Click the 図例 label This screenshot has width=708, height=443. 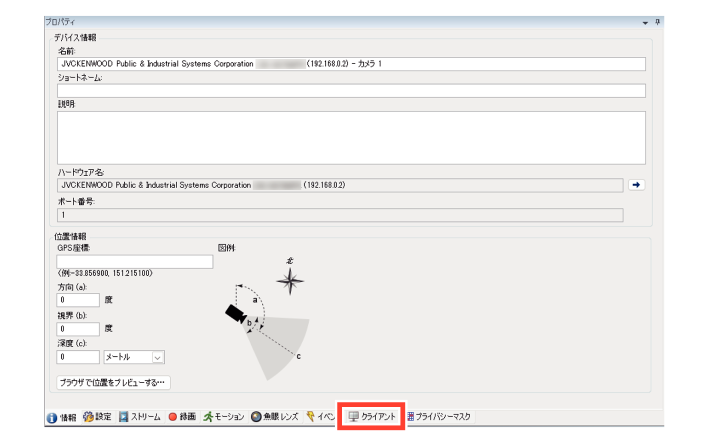point(226,248)
